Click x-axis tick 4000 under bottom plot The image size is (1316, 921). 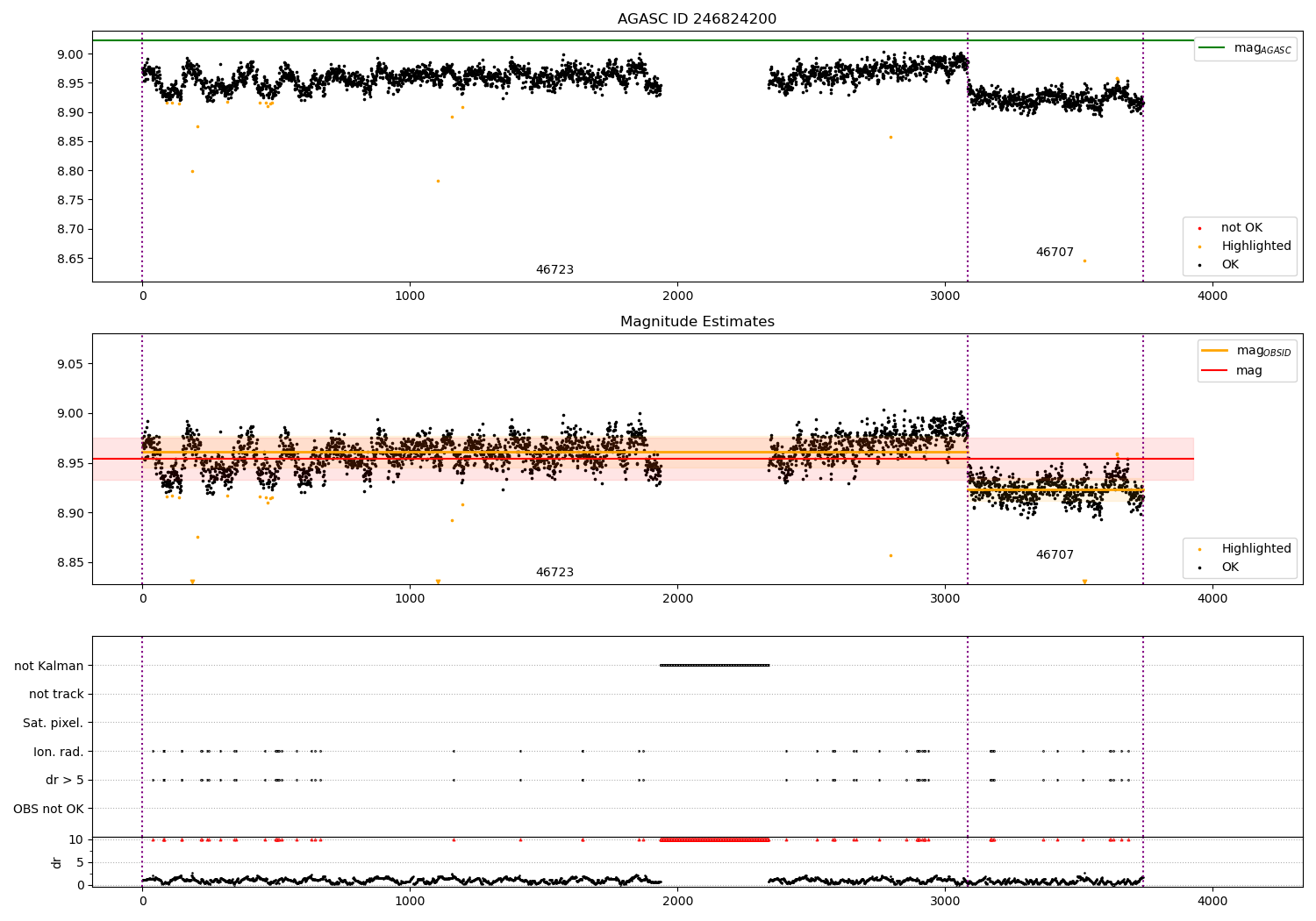tap(1212, 902)
